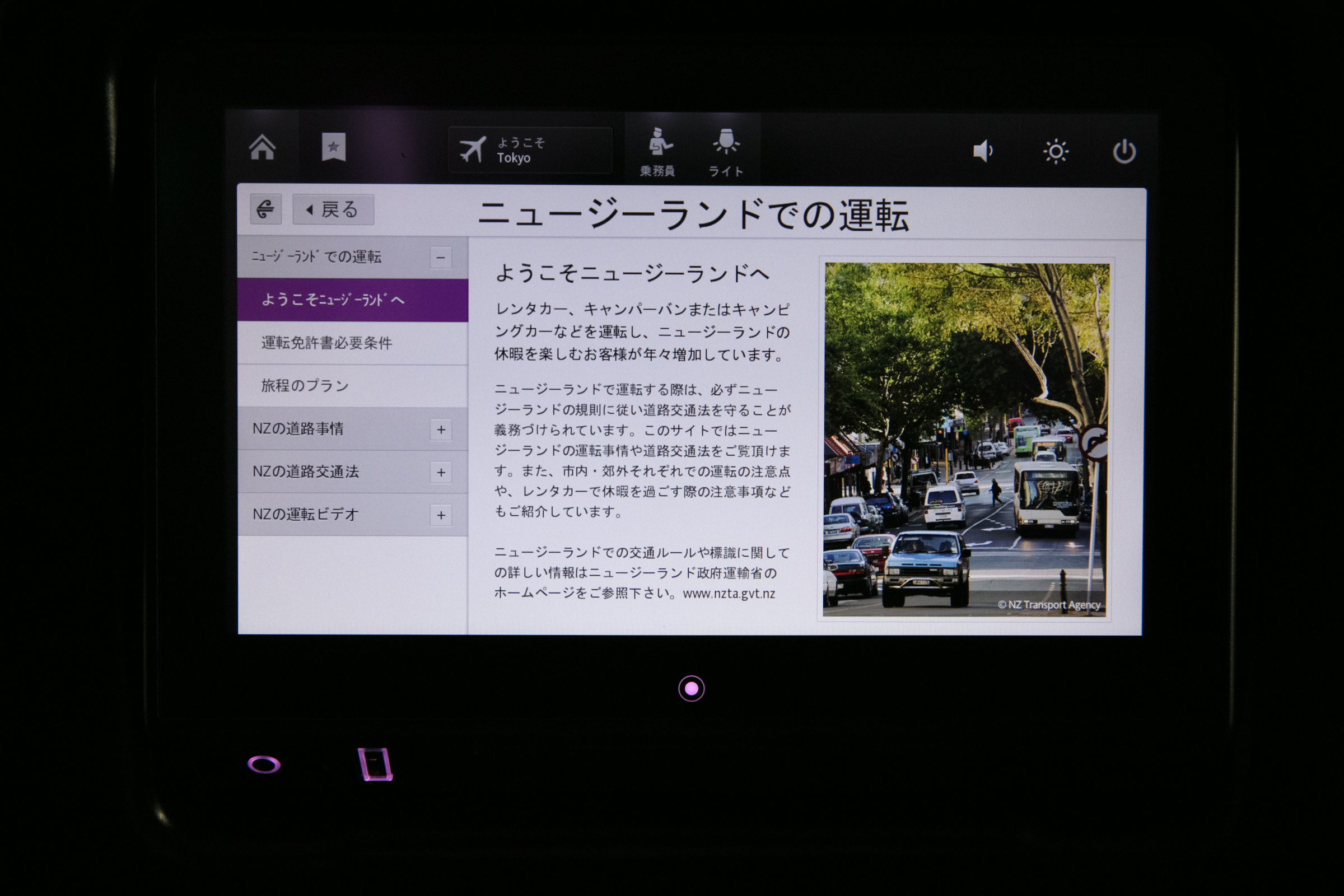Screen dimensions: 1344x896
Task: Tap the illuminated oval headphone jack
Action: coord(264,764)
